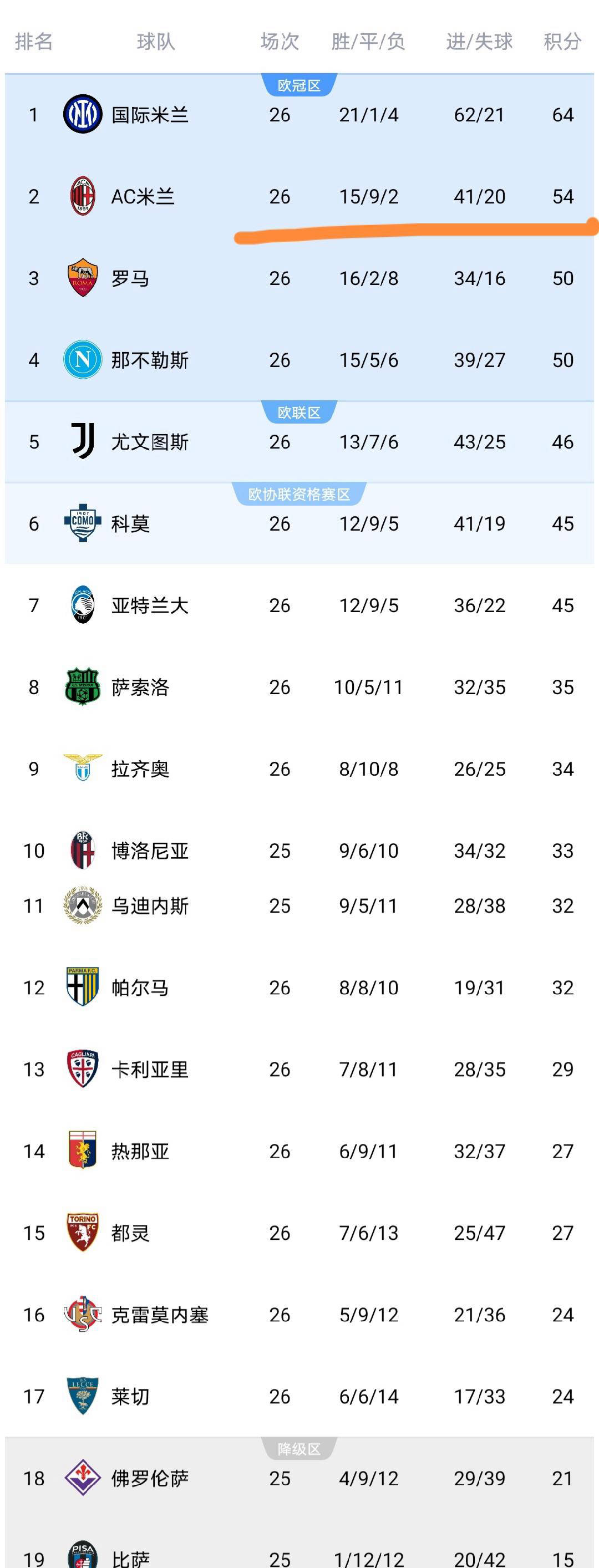The width and height of the screenshot is (599, 1568).
Task: Click the 欧冠区 zone label
Action: click(x=299, y=86)
